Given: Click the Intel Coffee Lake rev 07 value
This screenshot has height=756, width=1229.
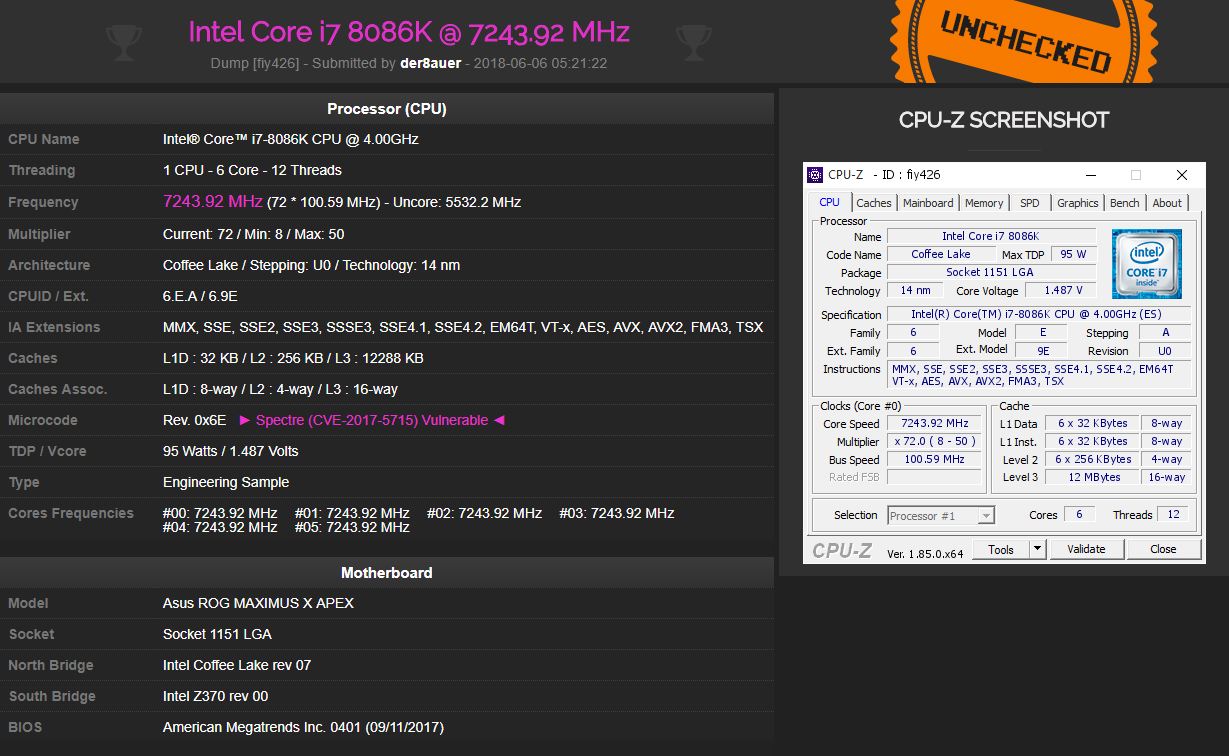Looking at the screenshot, I should [x=237, y=665].
